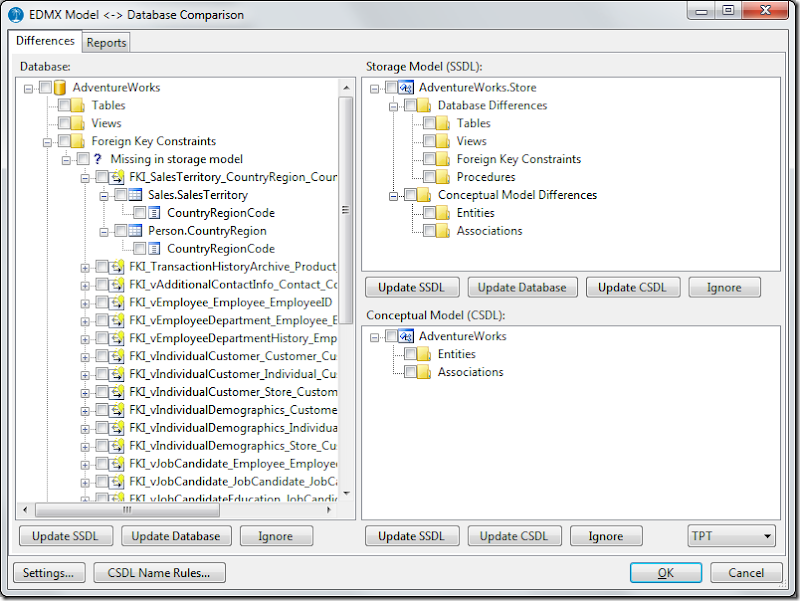Screen dimensions: 800x601
Task: Click the Views folder icon in Database tree
Action: point(78,123)
